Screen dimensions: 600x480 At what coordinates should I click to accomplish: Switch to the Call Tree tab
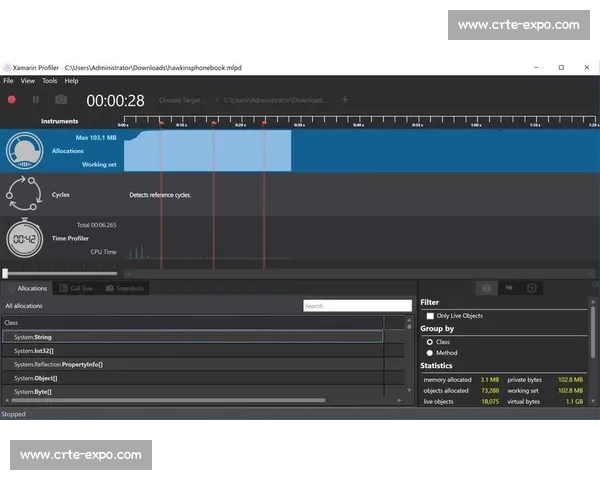point(77,288)
